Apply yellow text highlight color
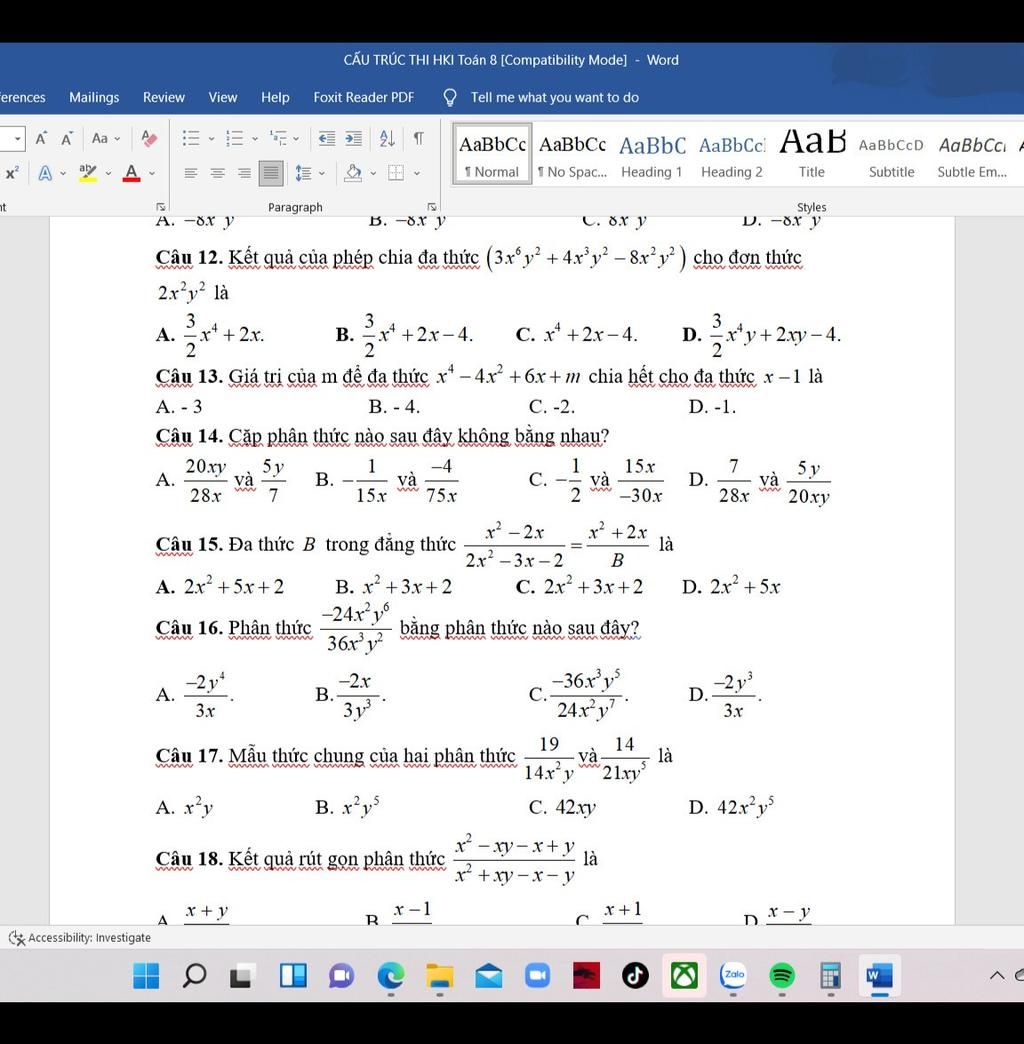The width and height of the screenshot is (1024, 1044). (x=87, y=173)
